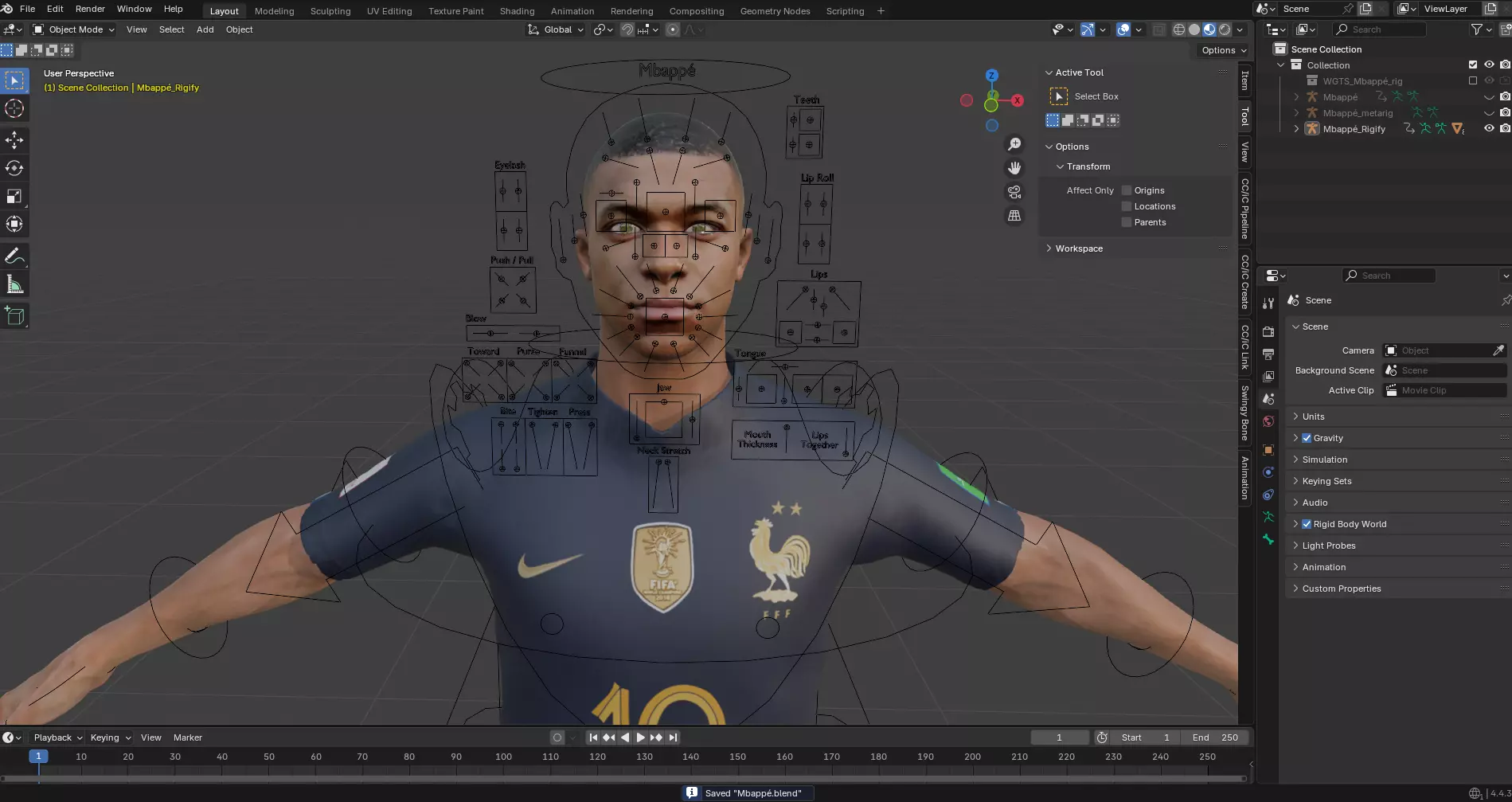Open the Physics properties tab icon

point(1268,472)
